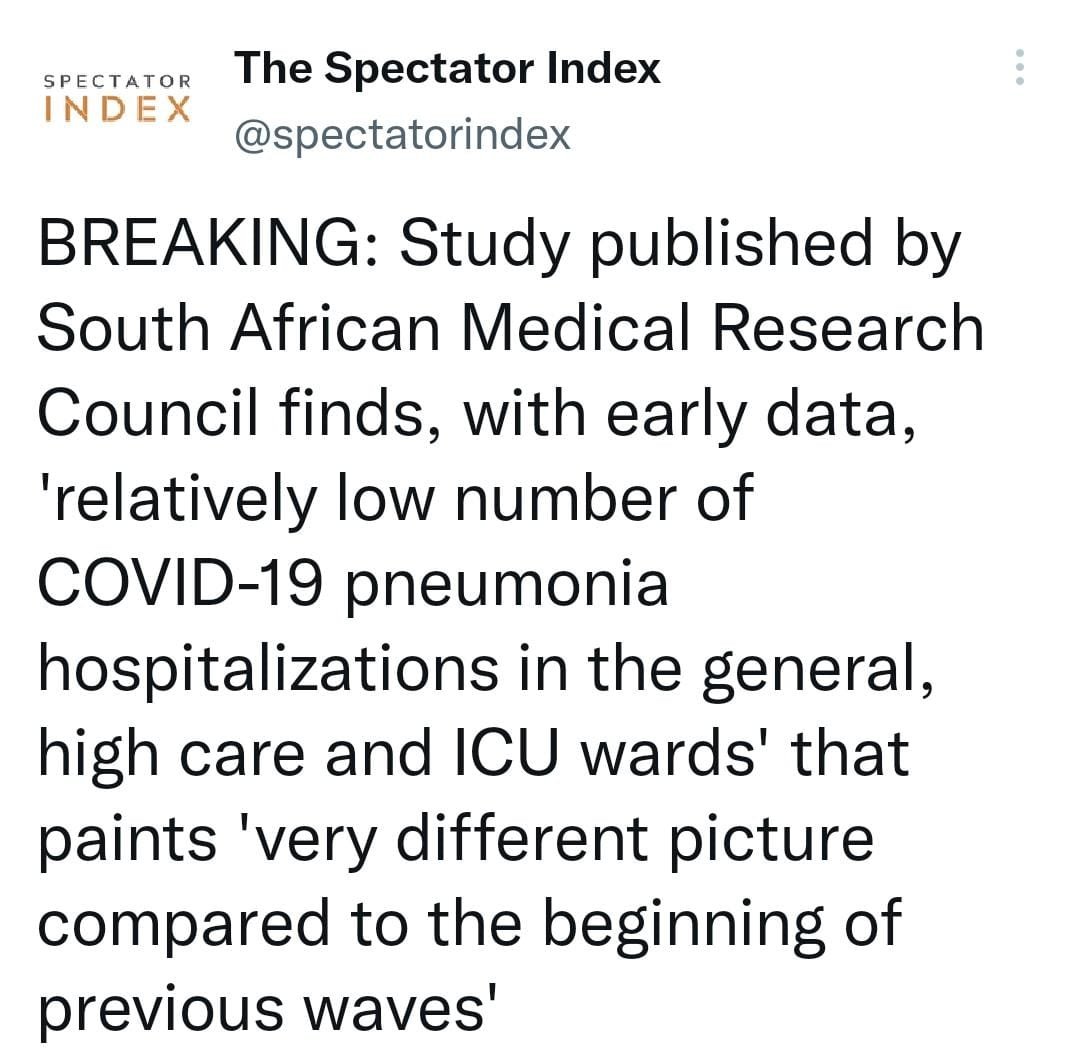Open the Spectator Index profile avatar

point(117,98)
